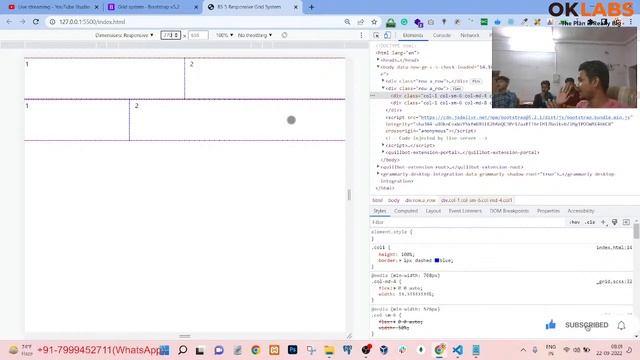Open the 100% zoom level dropdown

coord(224,35)
